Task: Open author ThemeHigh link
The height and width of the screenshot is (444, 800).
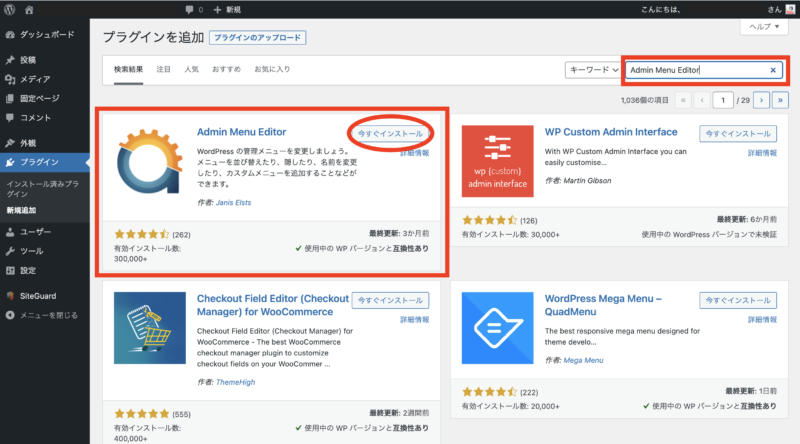Action: click(235, 382)
